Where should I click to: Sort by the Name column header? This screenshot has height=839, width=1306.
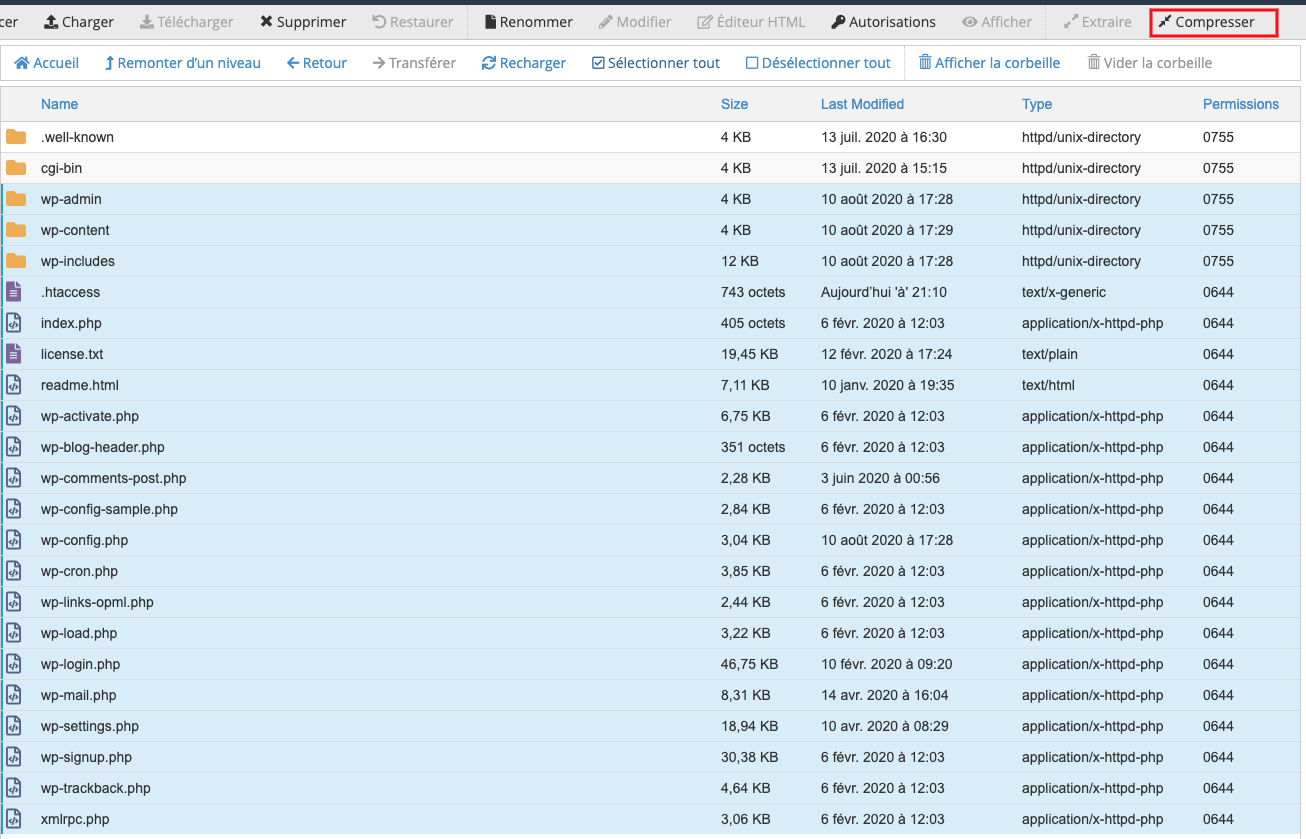(x=59, y=104)
